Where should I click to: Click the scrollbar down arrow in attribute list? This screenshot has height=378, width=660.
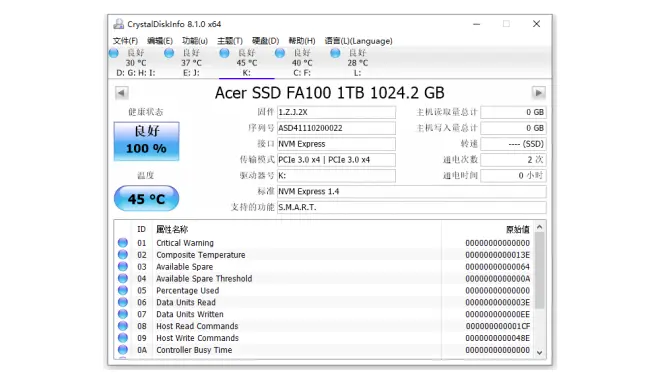tap(540, 353)
